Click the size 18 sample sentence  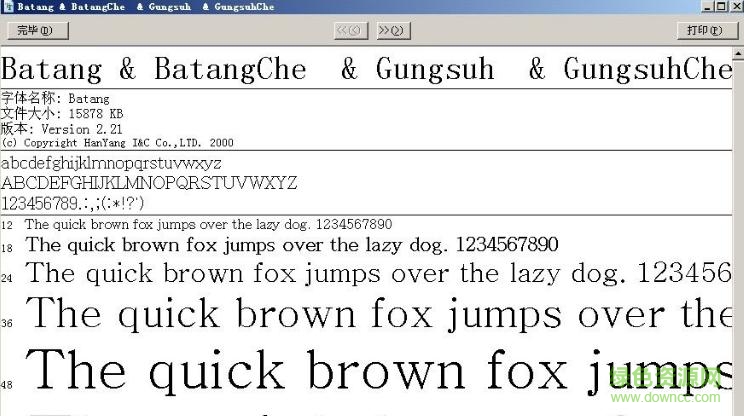(x=292, y=245)
